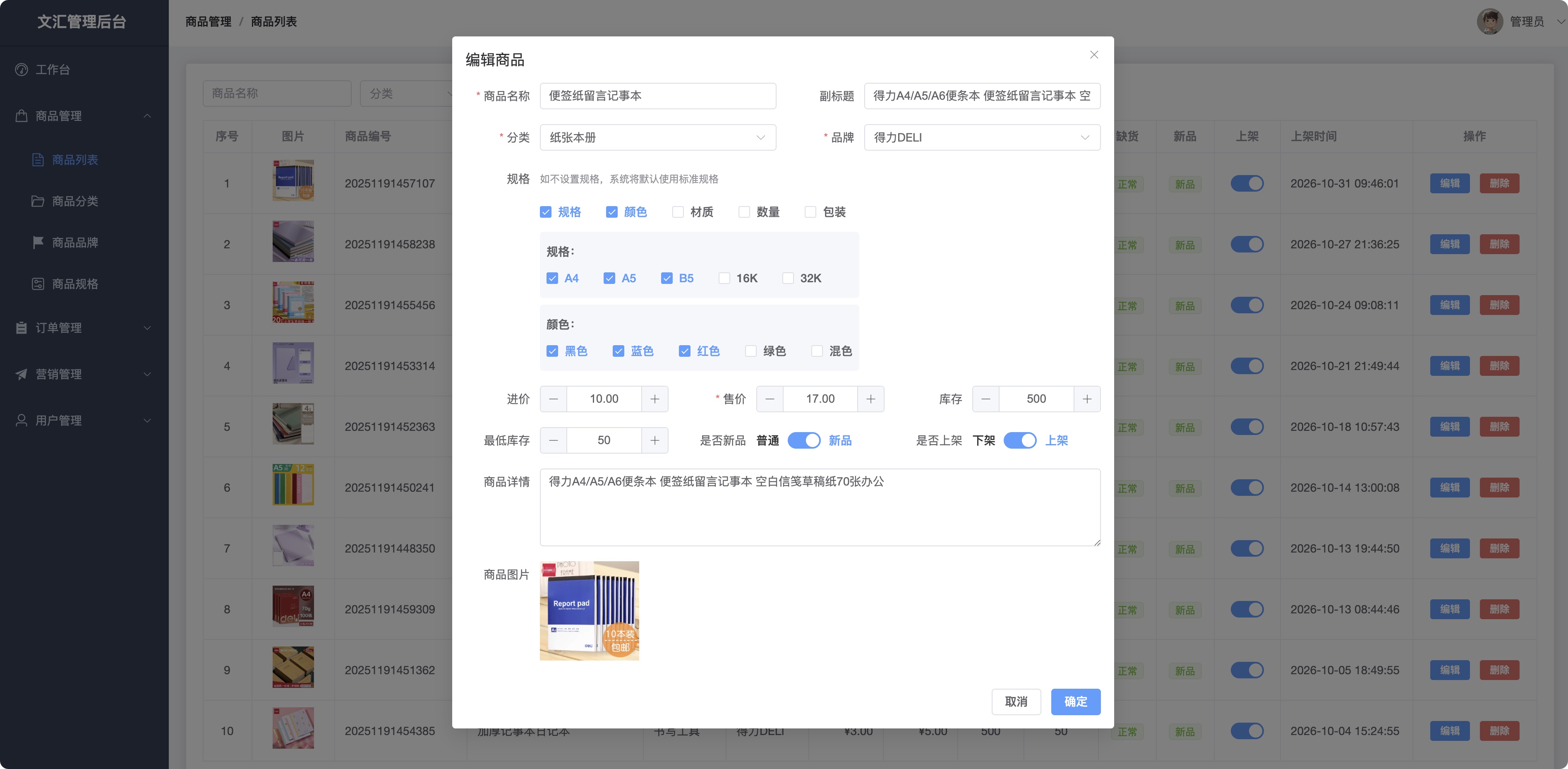Increase 库存 with the plus button

click(1086, 399)
